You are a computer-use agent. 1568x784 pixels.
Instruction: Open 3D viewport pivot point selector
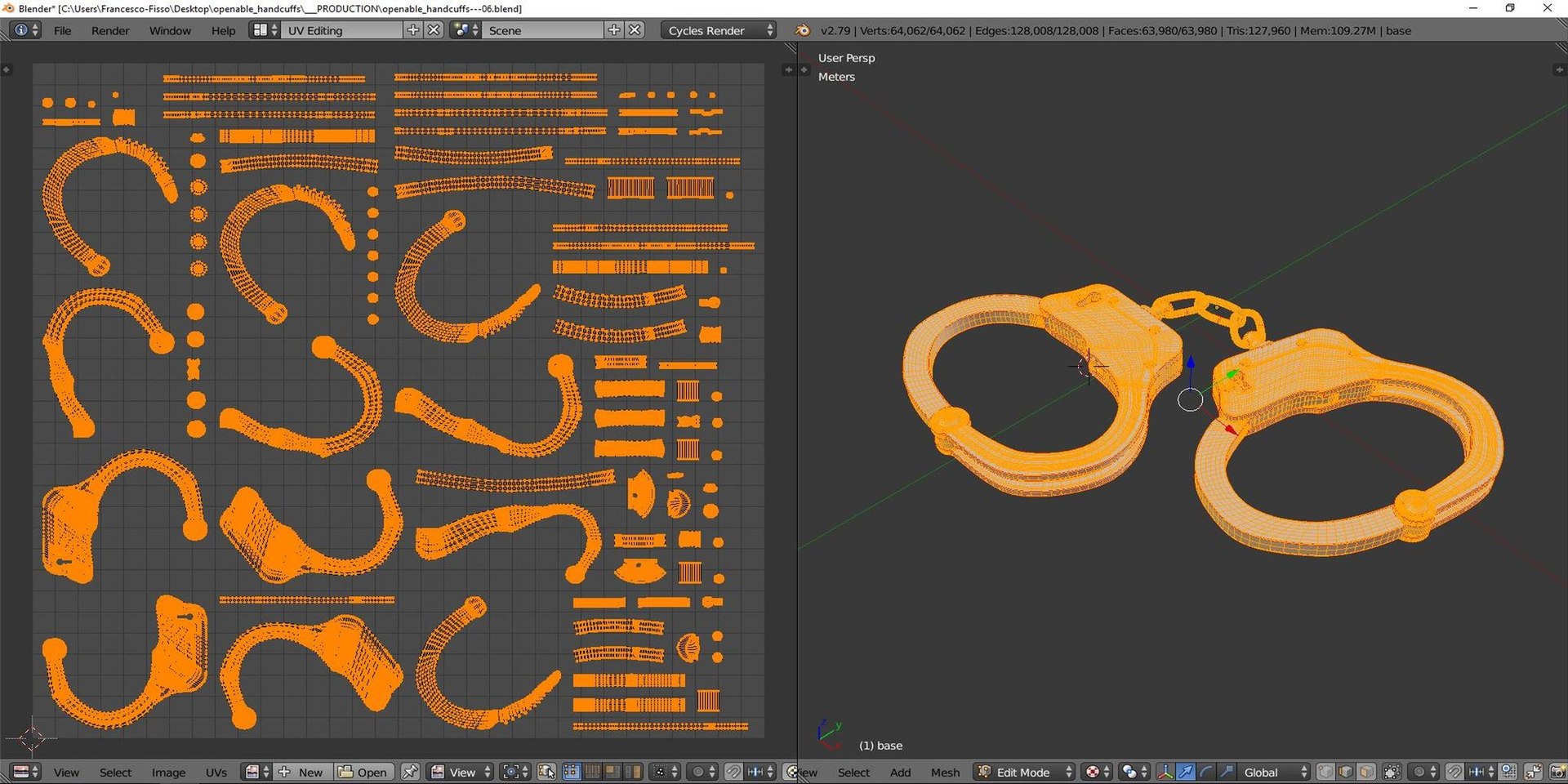pos(1135,772)
